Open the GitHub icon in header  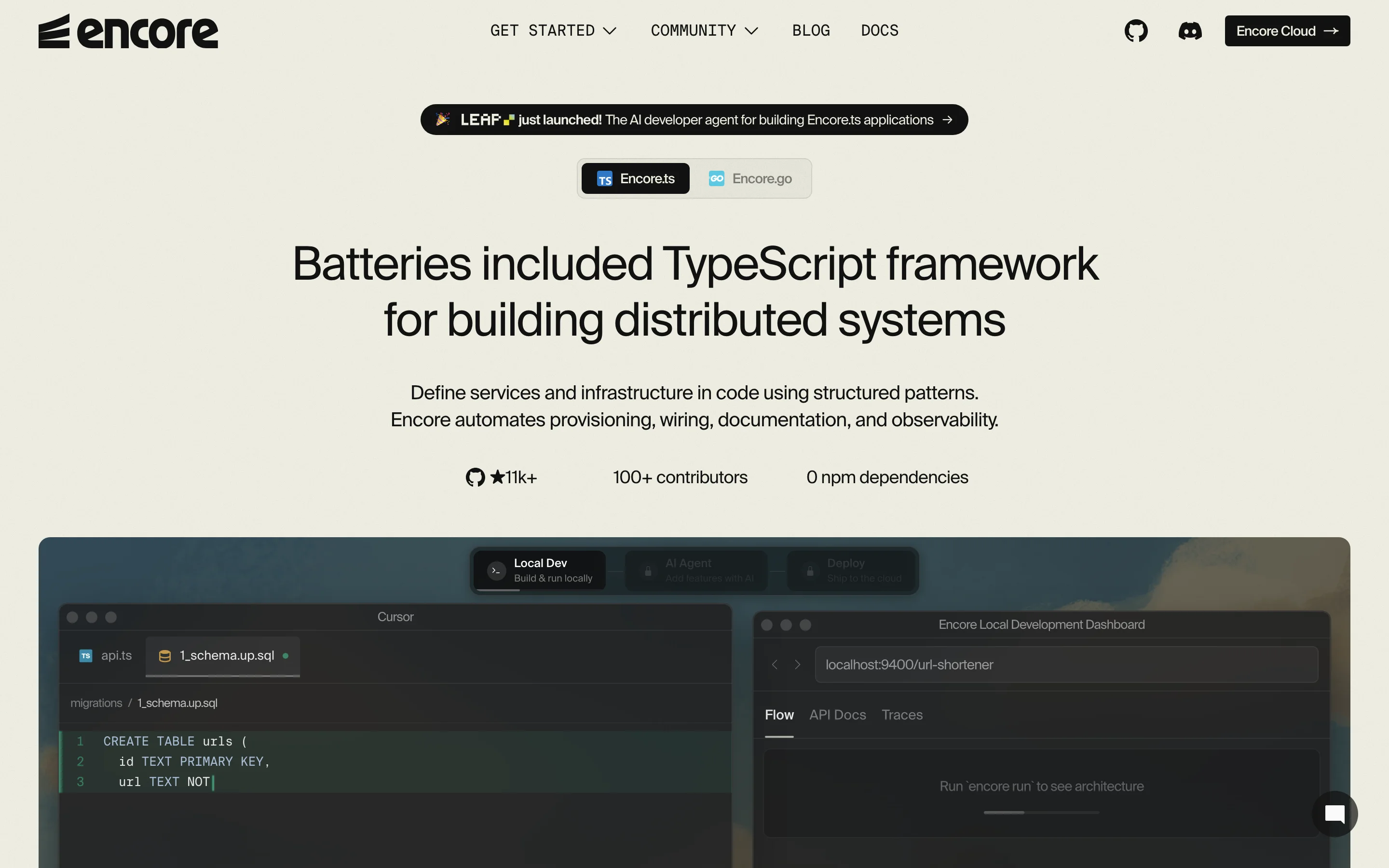1136,31
